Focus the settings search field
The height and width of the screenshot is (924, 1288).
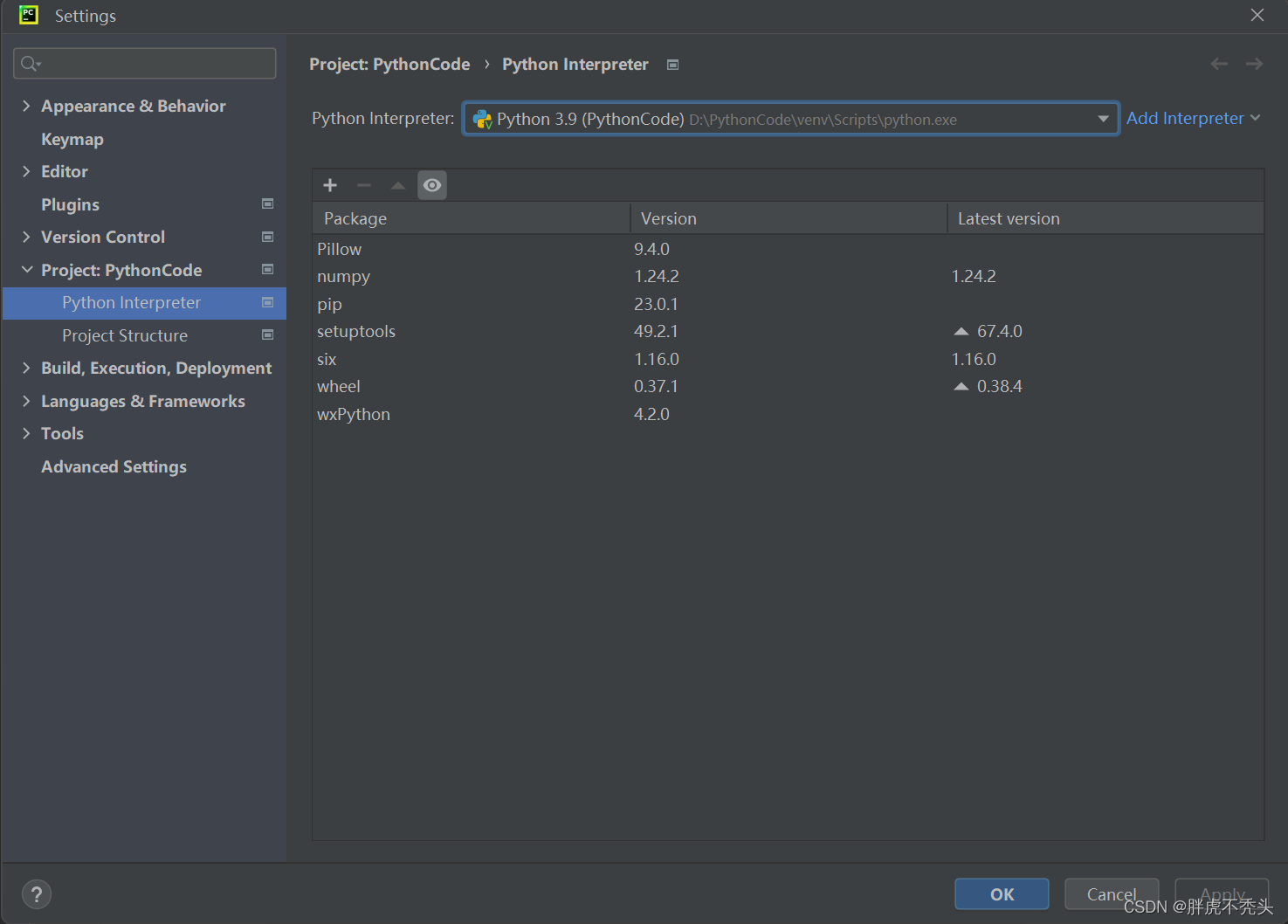(145, 64)
